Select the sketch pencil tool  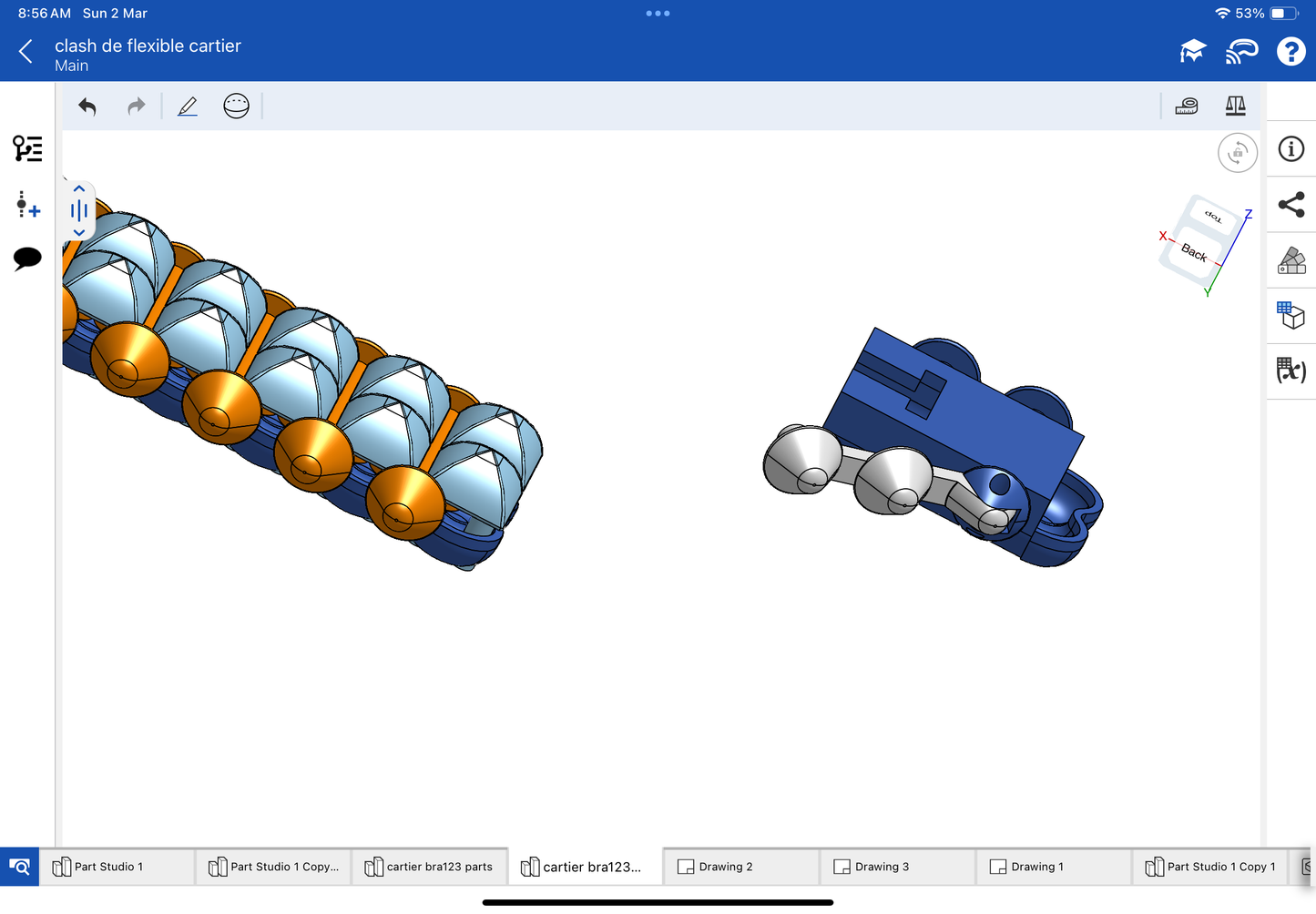[188, 107]
